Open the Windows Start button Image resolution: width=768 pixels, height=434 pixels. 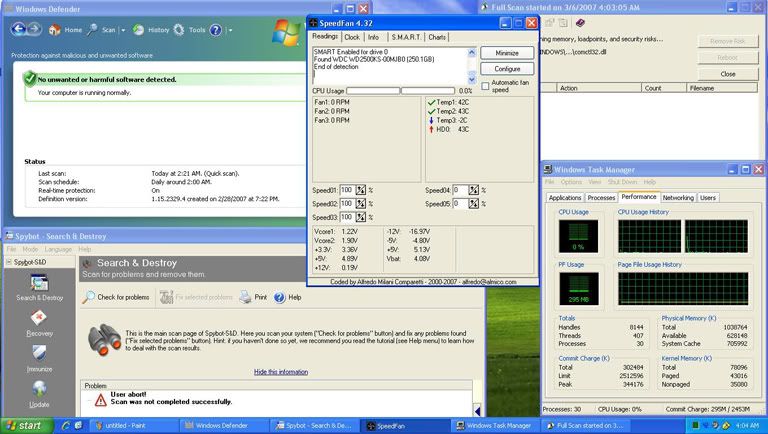pyautogui.click(x=24, y=425)
